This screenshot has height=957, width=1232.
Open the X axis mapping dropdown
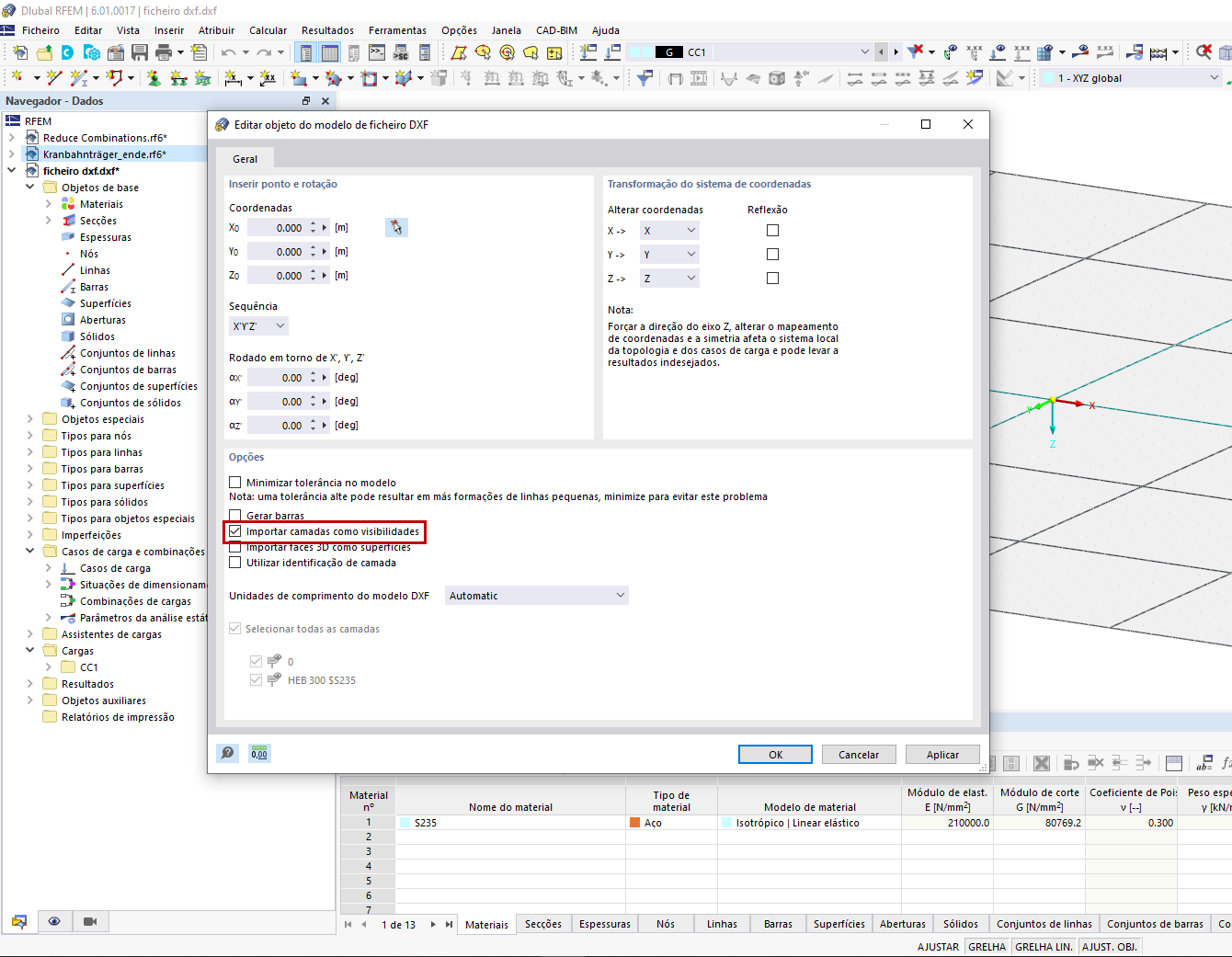pyautogui.click(x=669, y=231)
